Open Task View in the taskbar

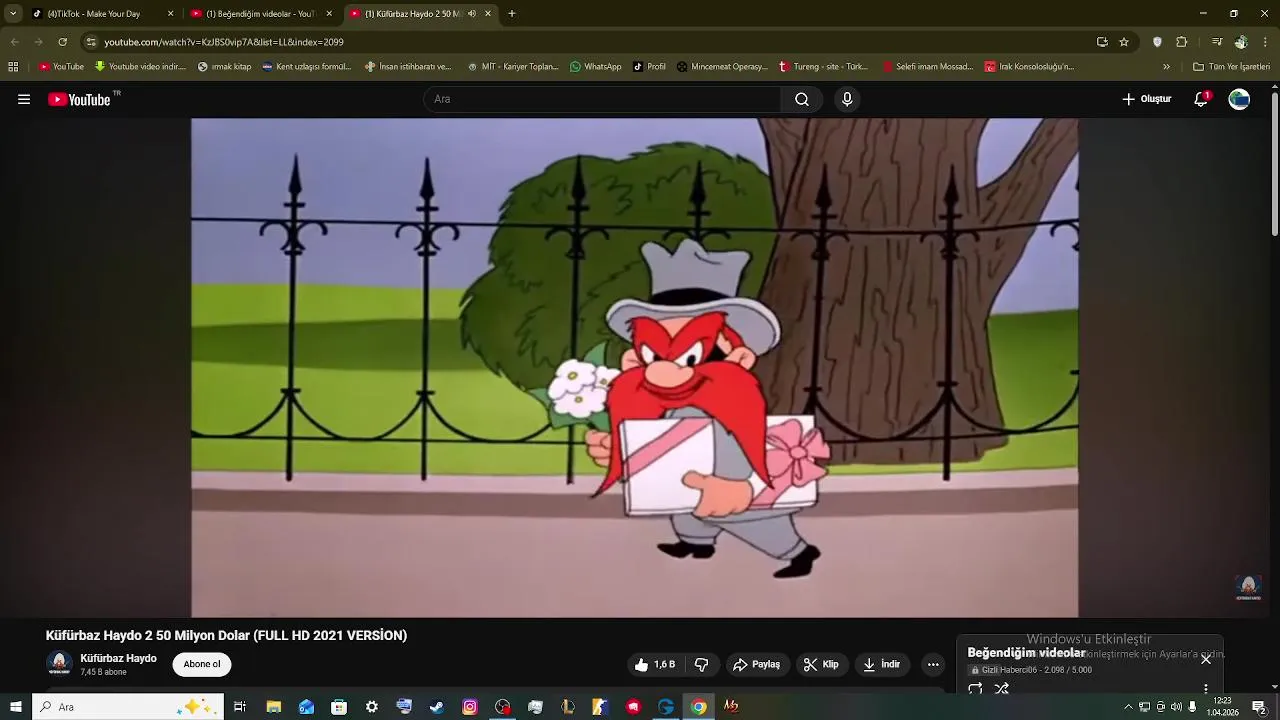point(240,707)
